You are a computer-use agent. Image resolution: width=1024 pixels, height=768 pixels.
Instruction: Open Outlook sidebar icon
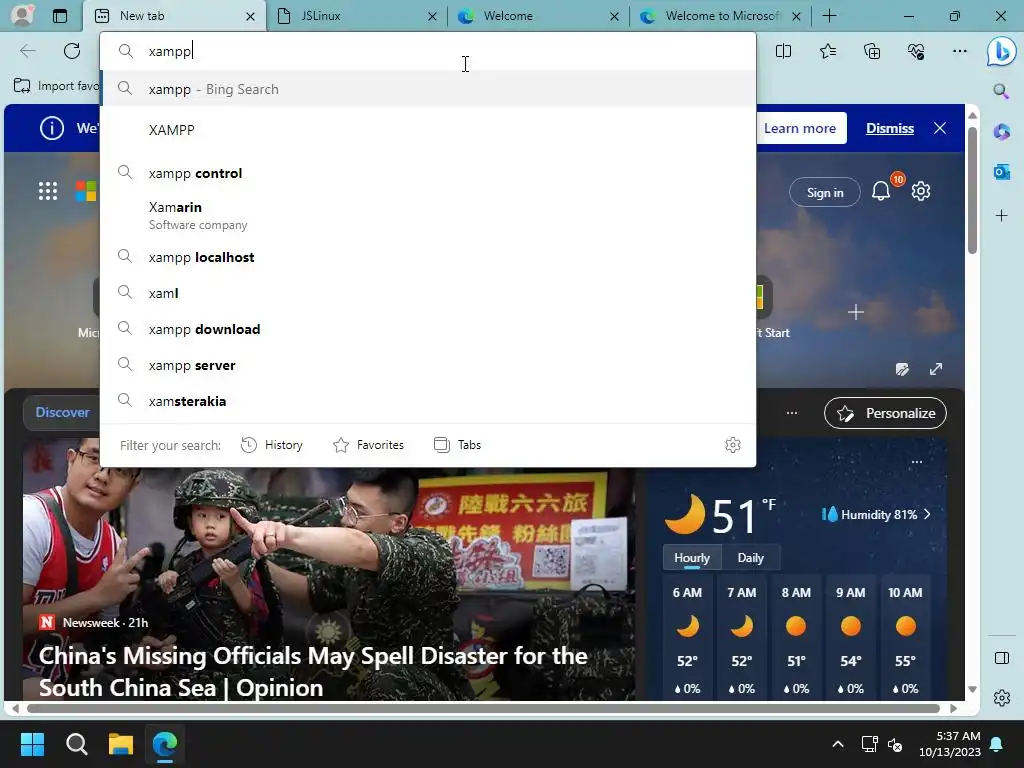1001,172
